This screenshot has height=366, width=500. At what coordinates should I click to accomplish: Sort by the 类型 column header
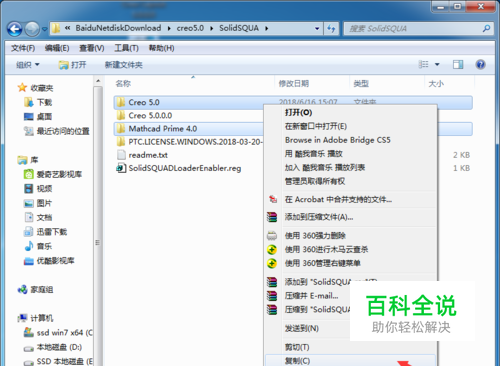(x=361, y=83)
